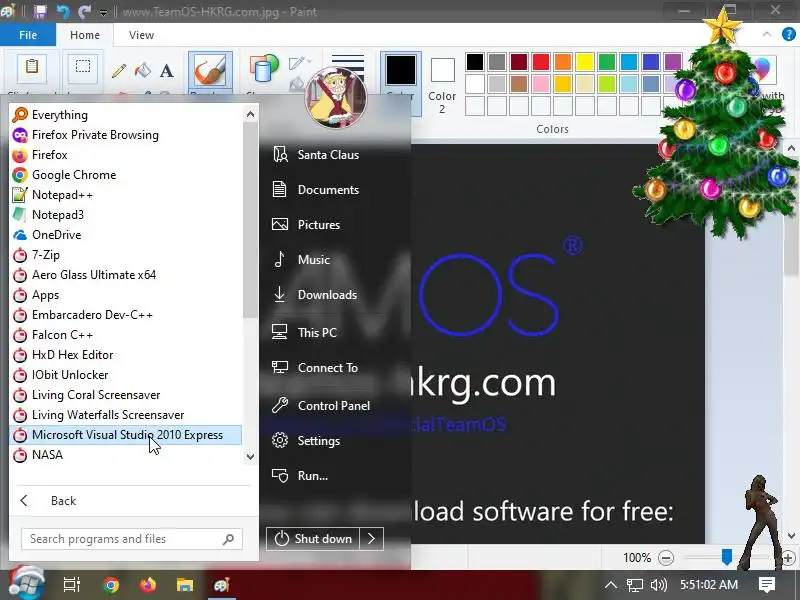Click the search magnifier icon
Screen dimensions: 800x600
pyautogui.click(x=229, y=539)
